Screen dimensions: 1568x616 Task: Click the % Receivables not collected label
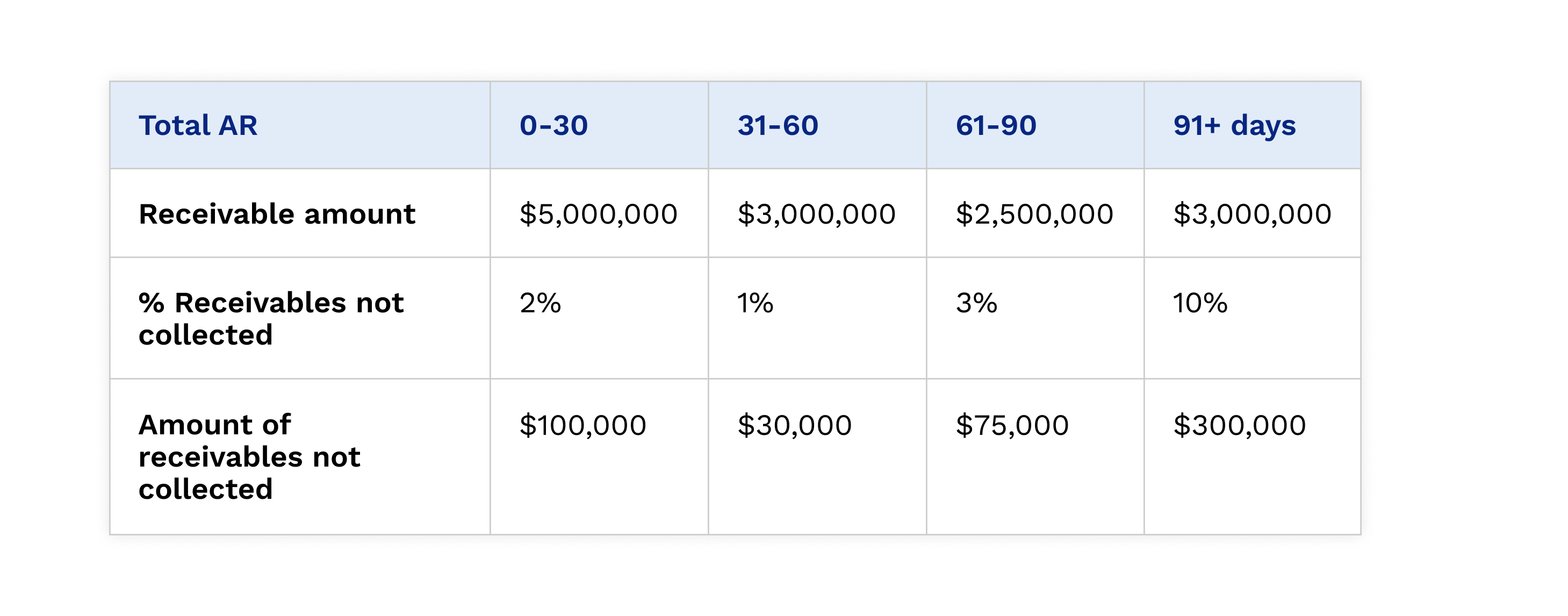pos(299,318)
